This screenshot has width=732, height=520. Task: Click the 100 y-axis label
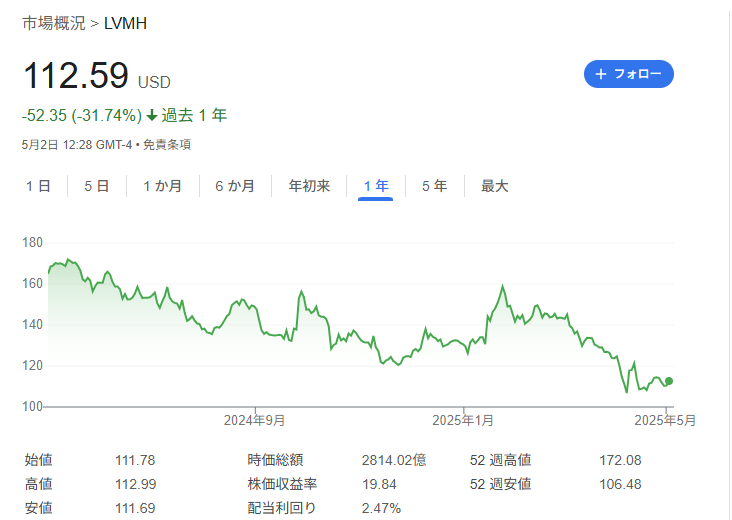tap(32, 407)
